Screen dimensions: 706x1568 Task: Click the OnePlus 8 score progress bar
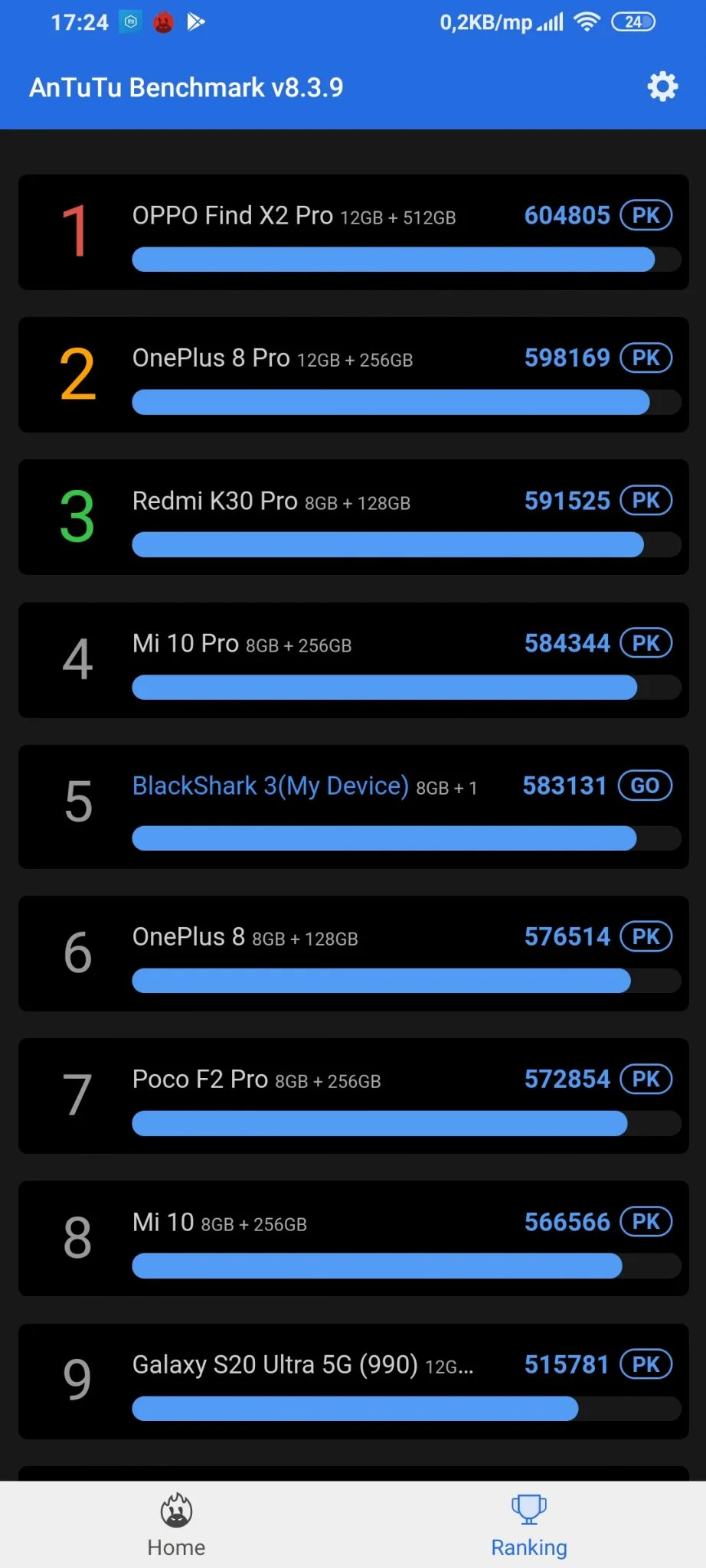pos(381,981)
